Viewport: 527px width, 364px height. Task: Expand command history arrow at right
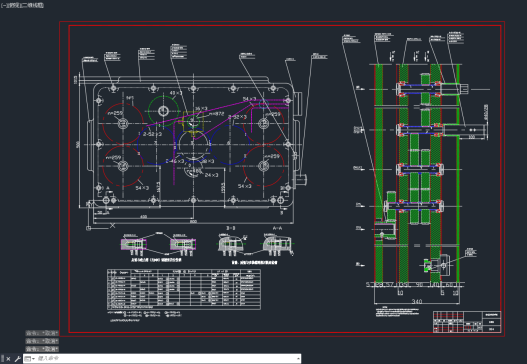pyautogui.click(x=298, y=359)
